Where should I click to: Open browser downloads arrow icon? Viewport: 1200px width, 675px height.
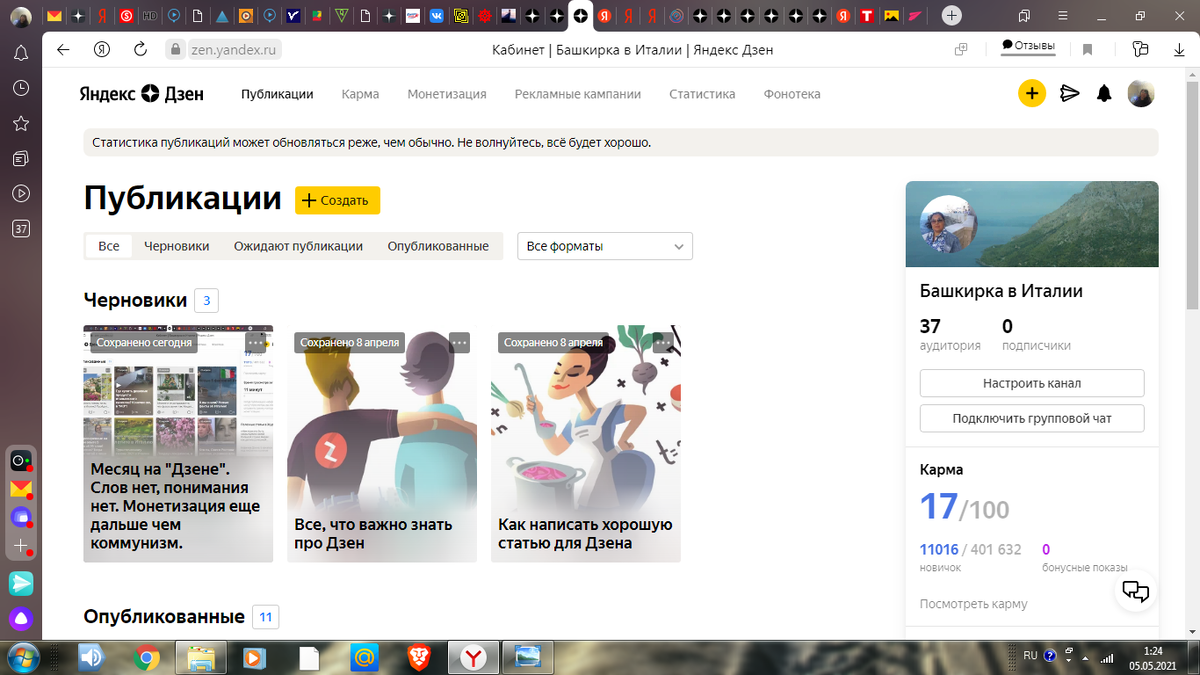1177,49
